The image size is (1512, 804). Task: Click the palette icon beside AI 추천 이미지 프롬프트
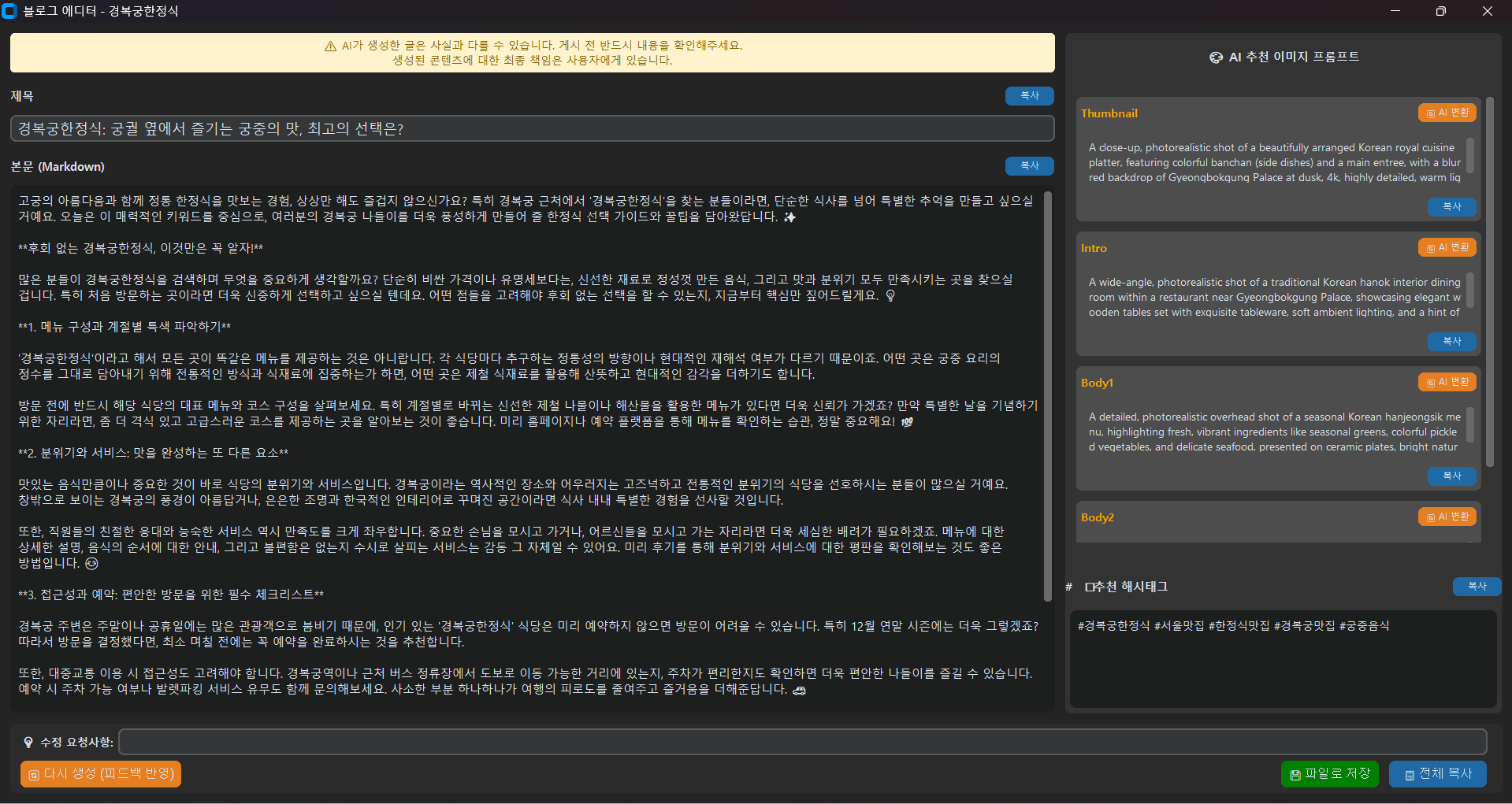click(x=1216, y=57)
